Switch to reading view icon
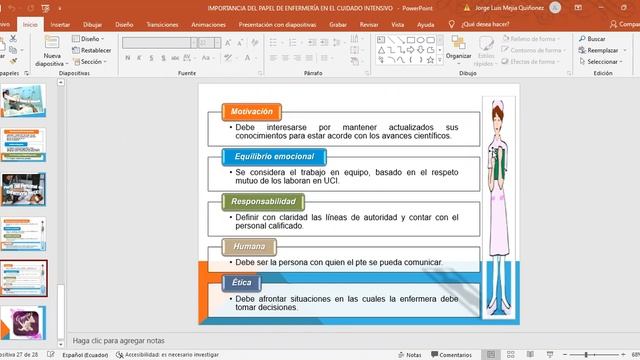 point(530,355)
